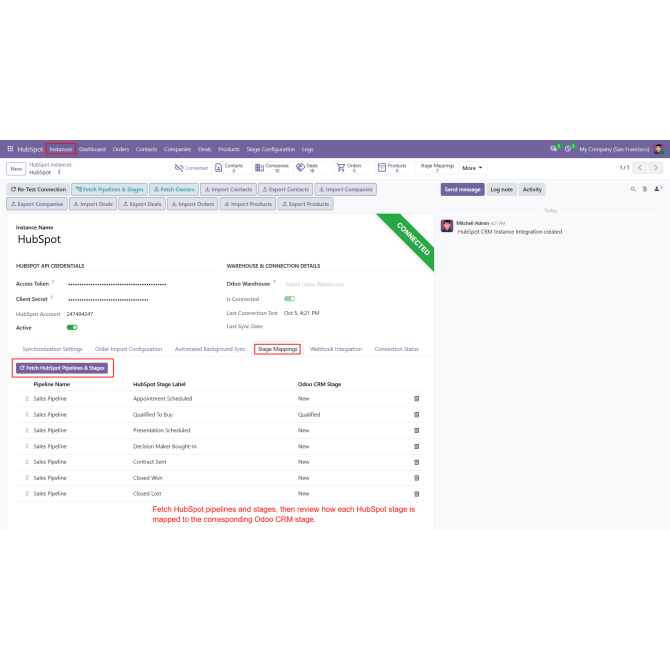Open the user avatar in top bar

point(658,149)
